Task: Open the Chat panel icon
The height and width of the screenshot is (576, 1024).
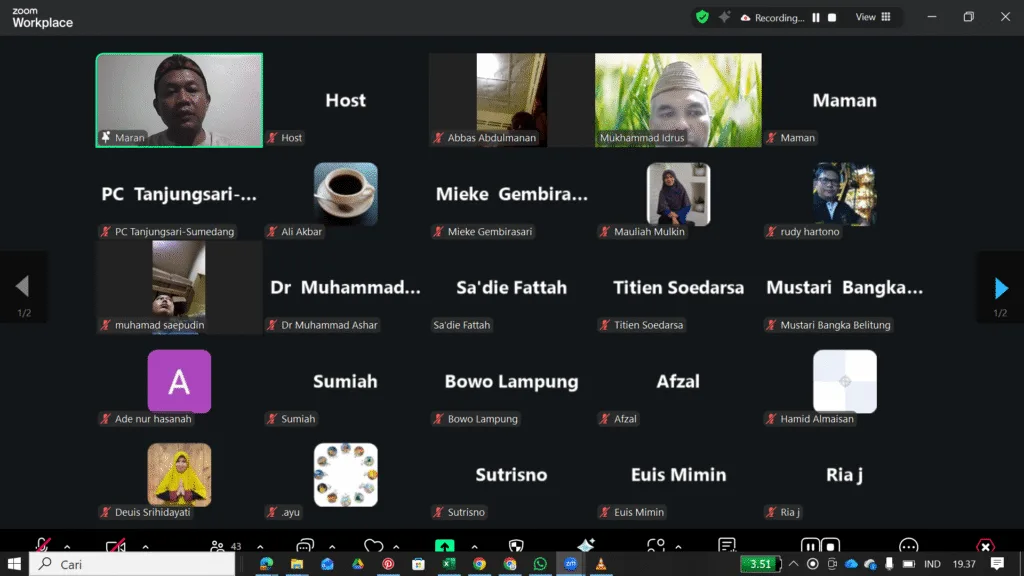Action: [x=304, y=546]
